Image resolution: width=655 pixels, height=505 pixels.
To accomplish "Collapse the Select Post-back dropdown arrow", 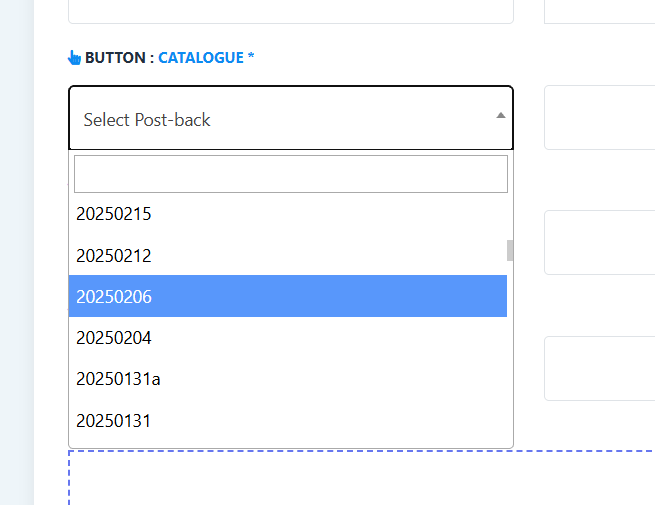I will [x=500, y=116].
